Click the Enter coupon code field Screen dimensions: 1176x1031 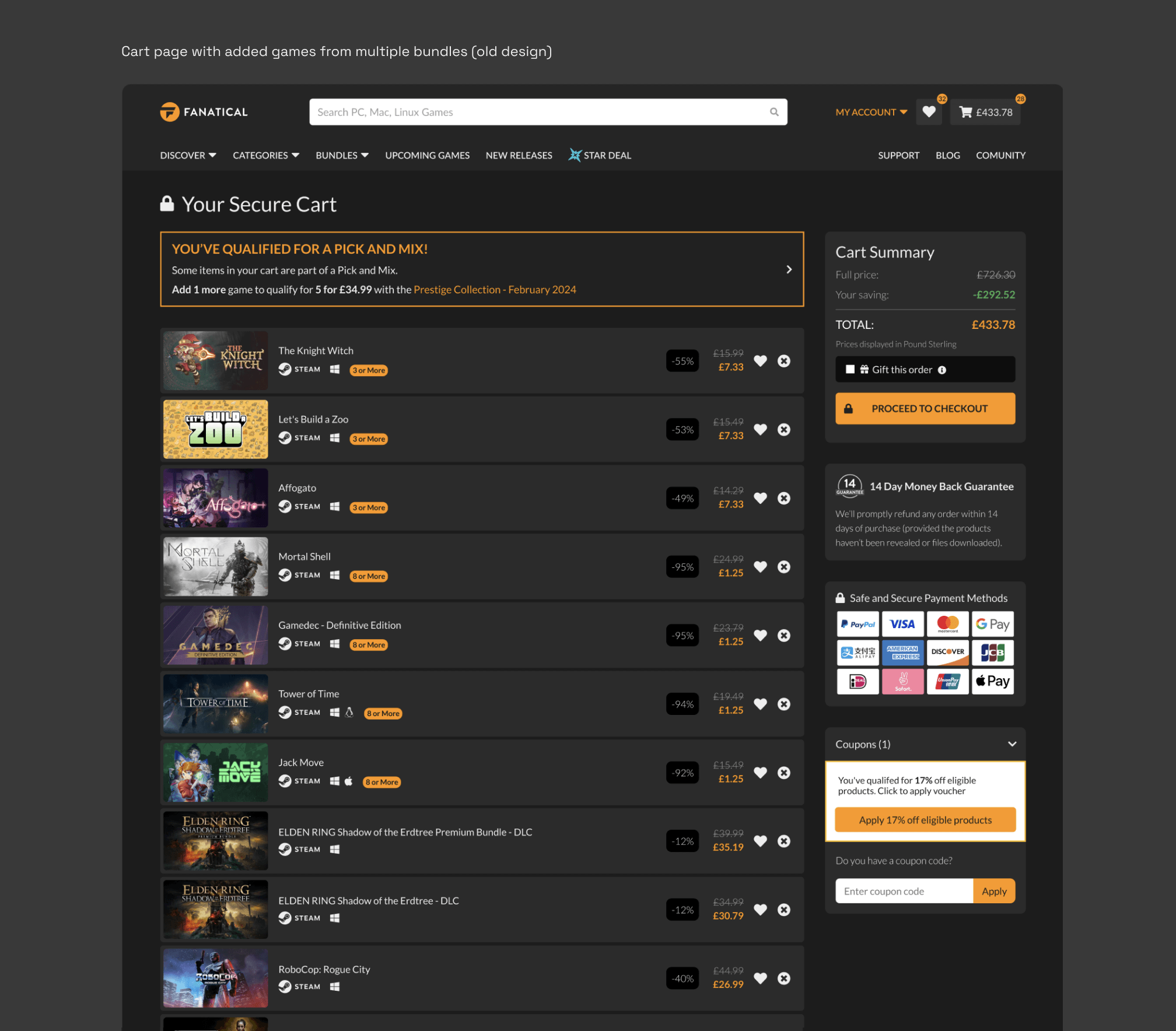tap(904, 891)
